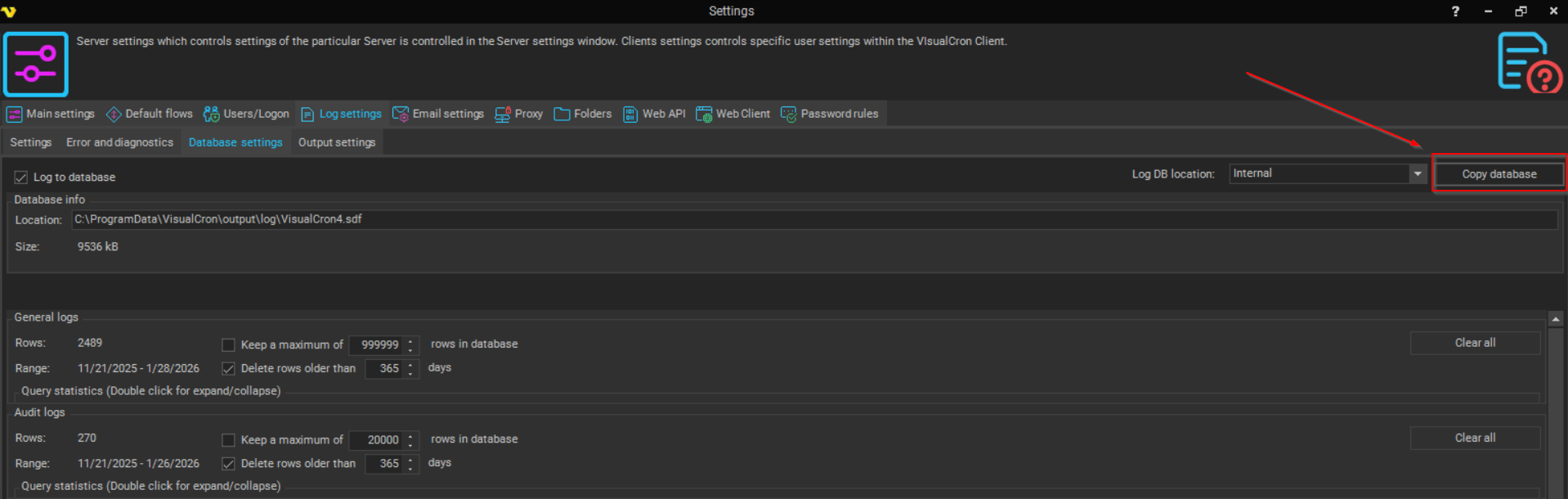Uncheck the Log to database checkbox
Image resolution: width=1568 pixels, height=499 pixels.
pos(21,178)
